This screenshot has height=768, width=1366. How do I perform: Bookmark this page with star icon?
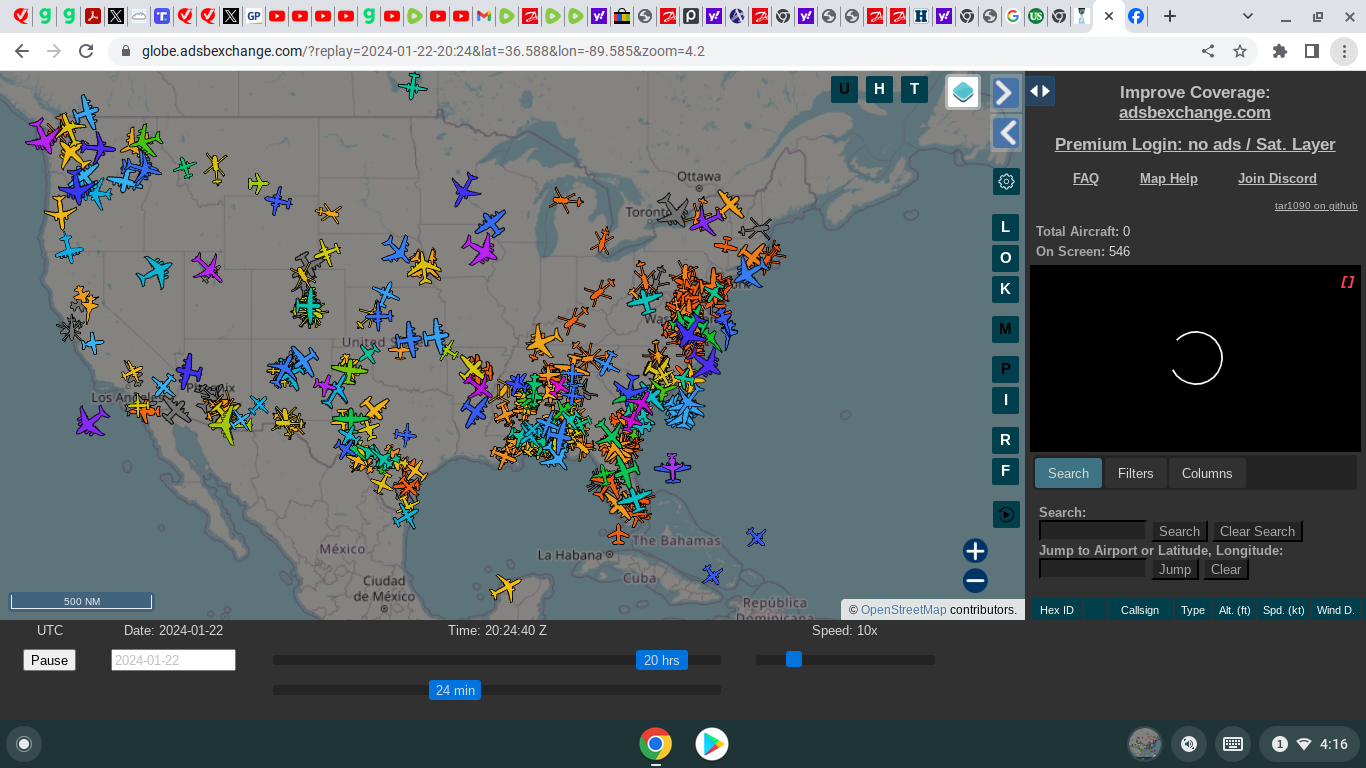[1240, 51]
